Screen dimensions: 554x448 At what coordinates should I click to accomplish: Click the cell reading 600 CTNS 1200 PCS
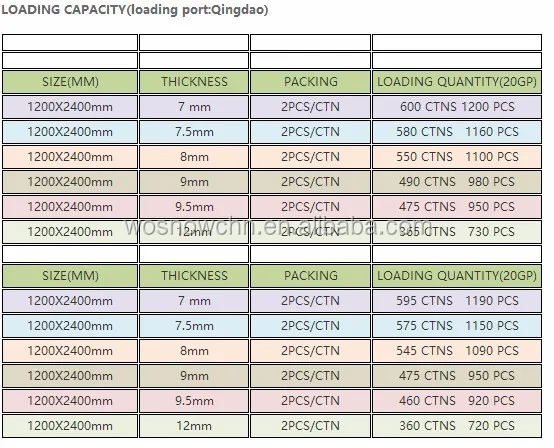coord(457,107)
